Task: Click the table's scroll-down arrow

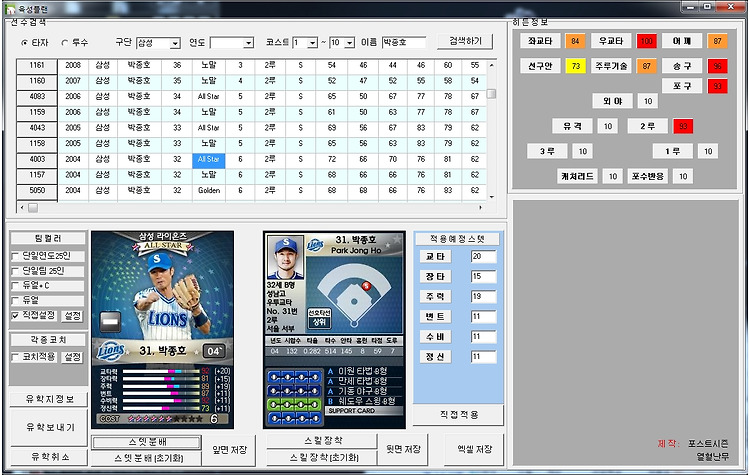Action: click(x=491, y=197)
